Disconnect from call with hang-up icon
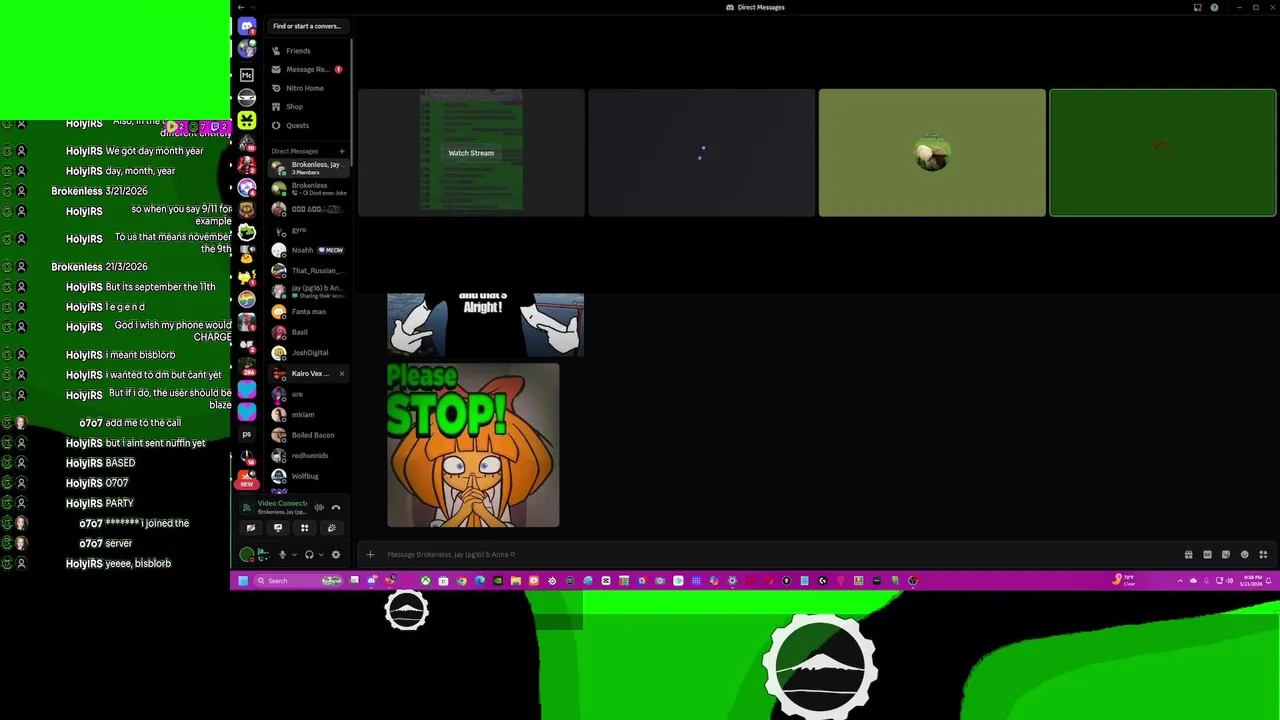1280x720 pixels. pos(336,507)
